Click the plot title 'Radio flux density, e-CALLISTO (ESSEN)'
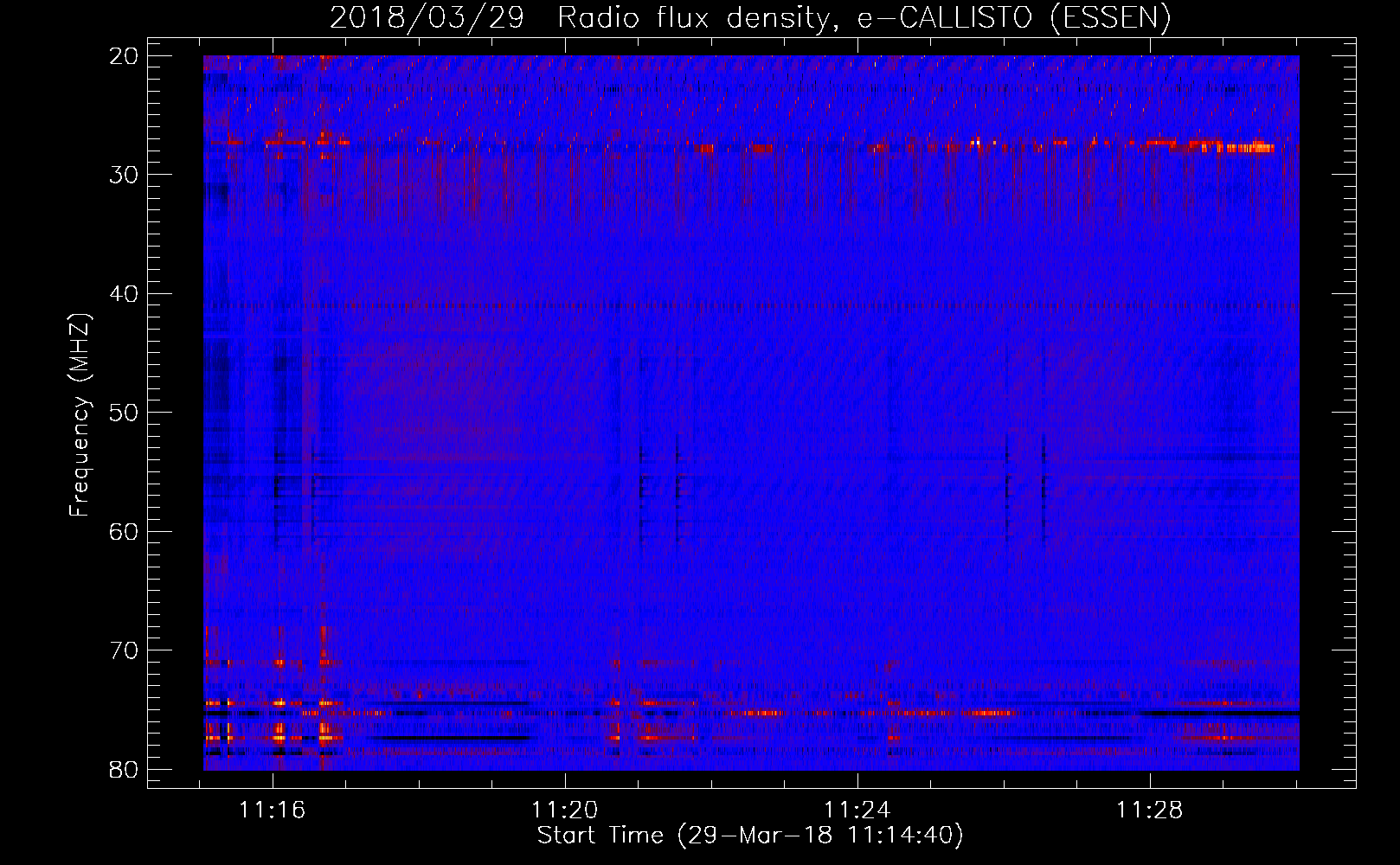The width and height of the screenshot is (1400, 865). coord(864,18)
